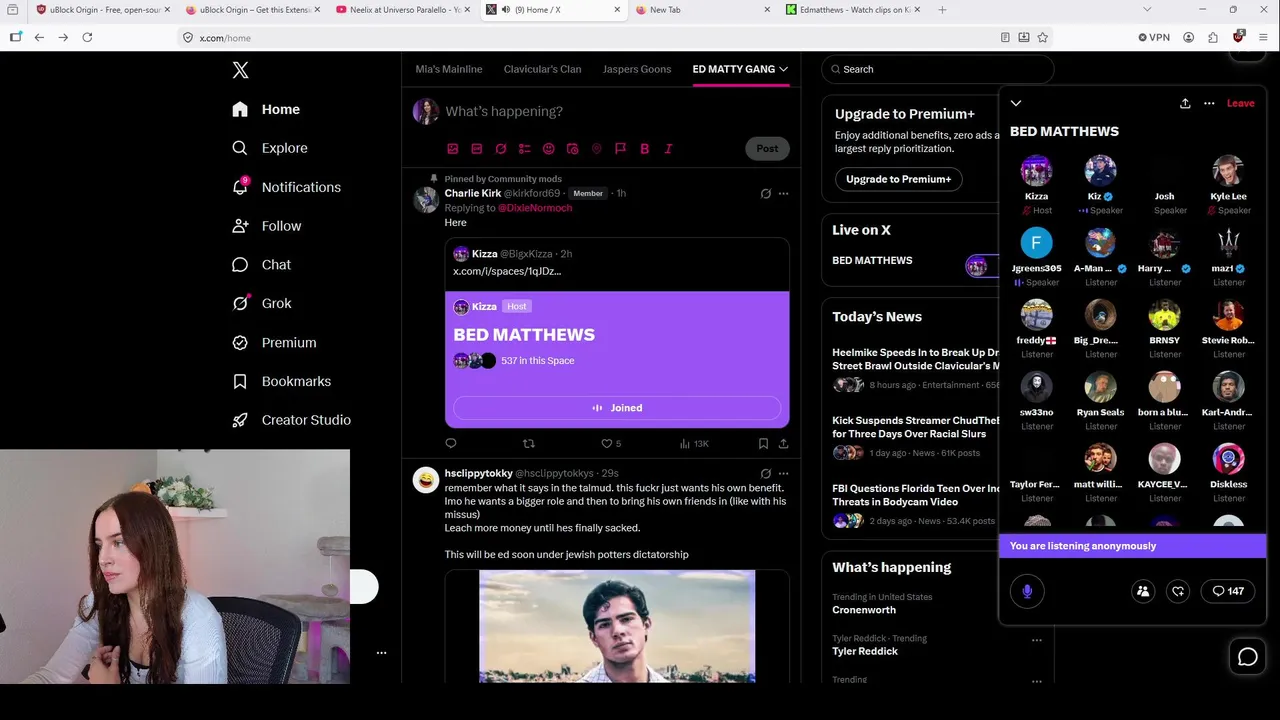
Task: Open the Follow page in sidebar
Action: [266, 226]
